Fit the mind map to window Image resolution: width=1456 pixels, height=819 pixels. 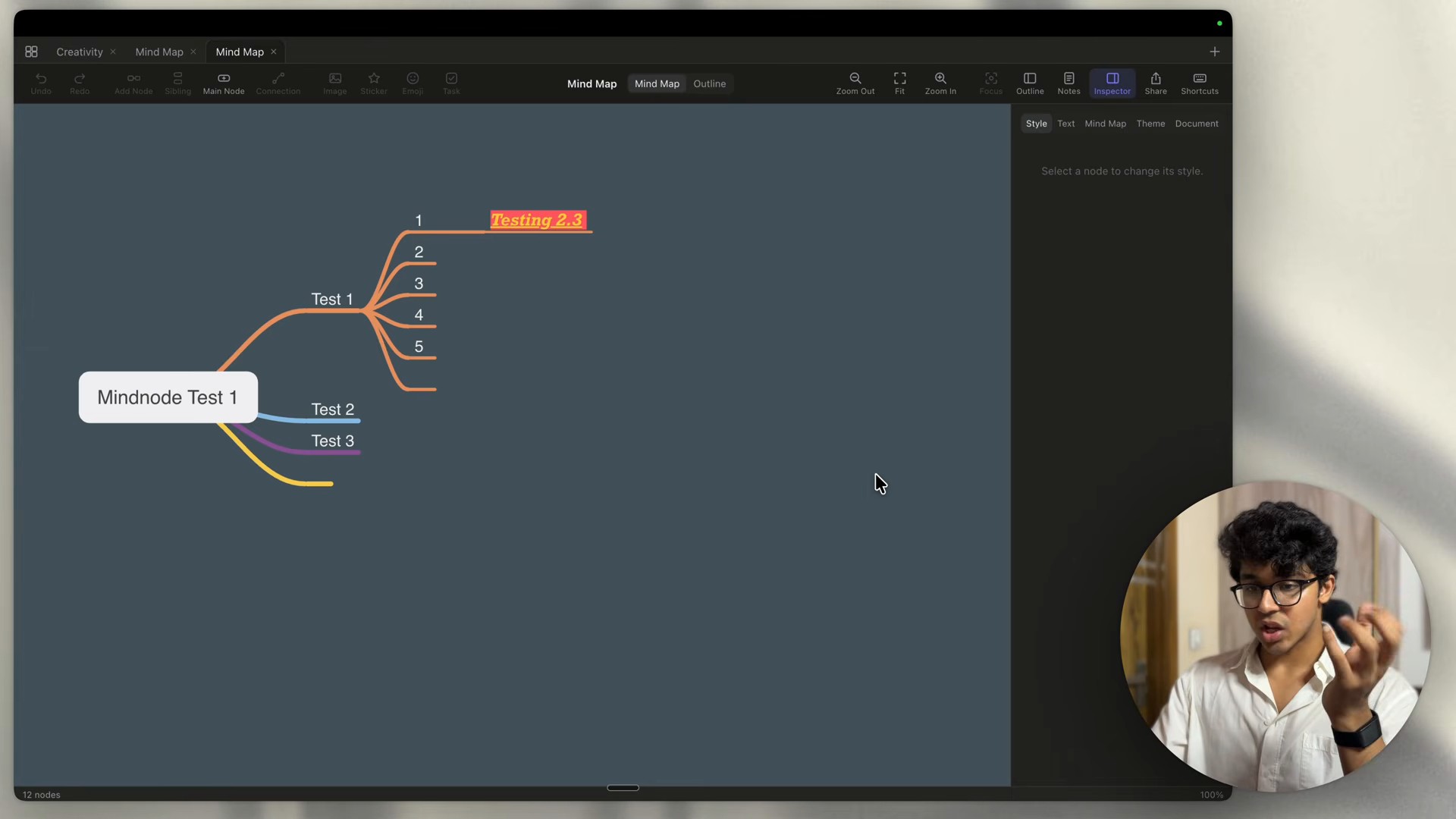point(899,83)
